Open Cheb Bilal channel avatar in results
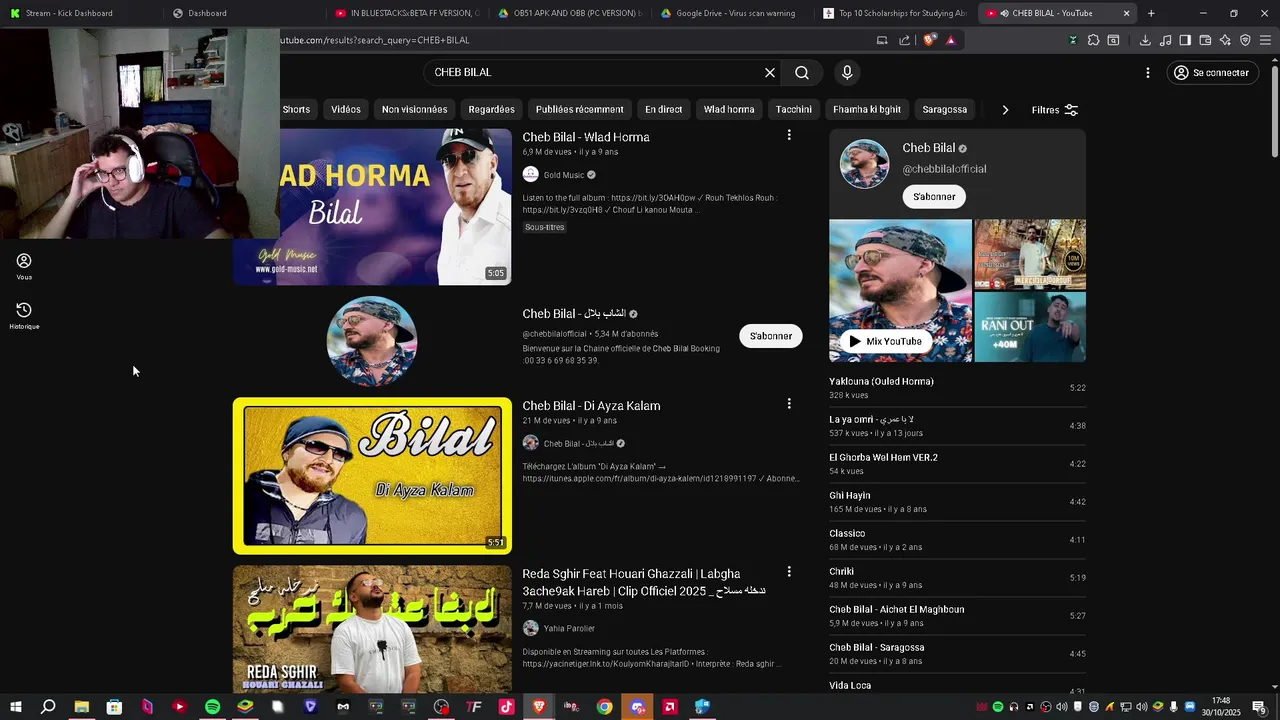Screen dimensions: 1280x720 click(372, 341)
